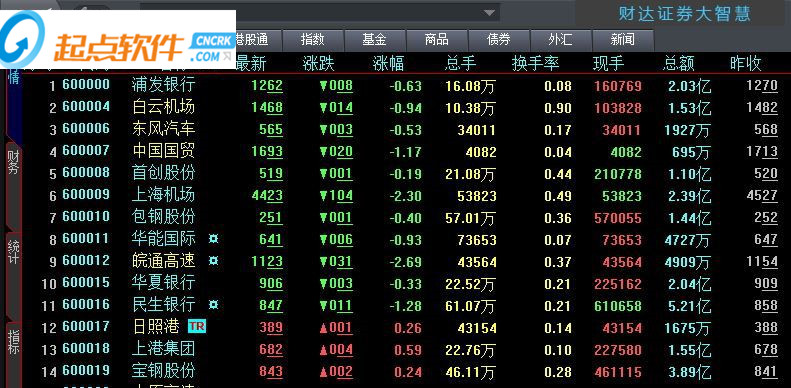Switch to the 指数 tab

click(312, 39)
